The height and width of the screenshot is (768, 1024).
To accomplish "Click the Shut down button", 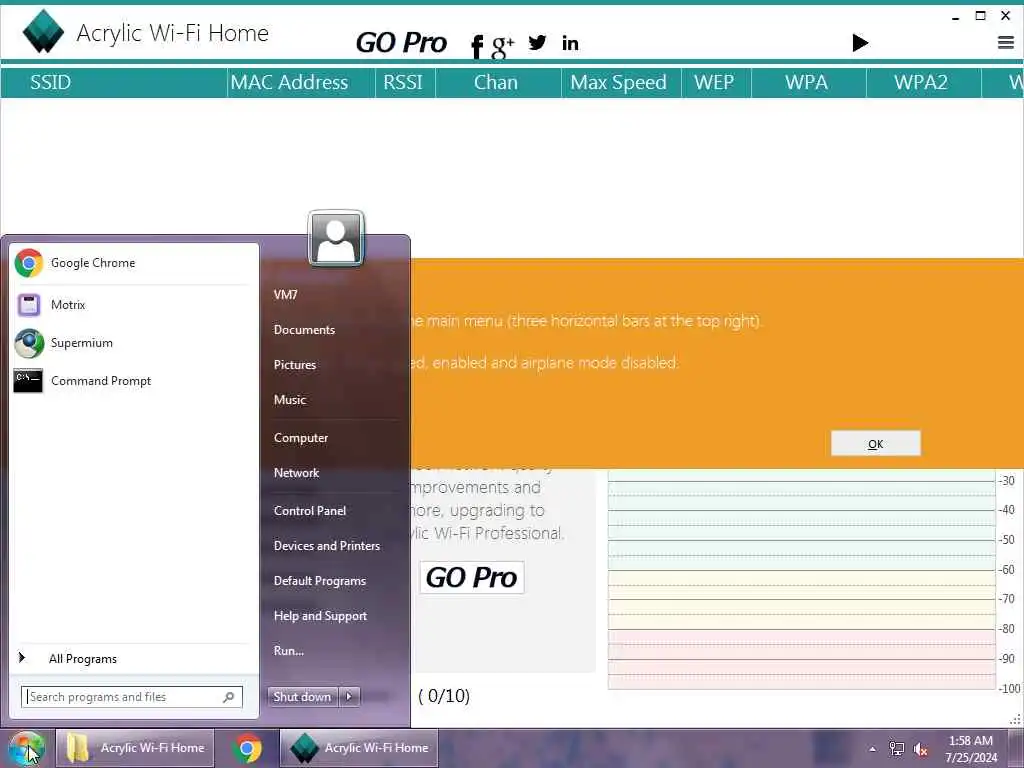I will pyautogui.click(x=302, y=697).
